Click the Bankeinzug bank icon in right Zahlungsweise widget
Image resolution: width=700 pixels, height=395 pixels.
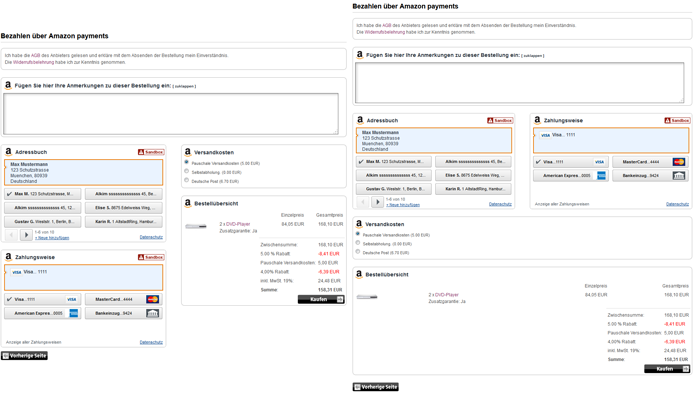tap(679, 176)
